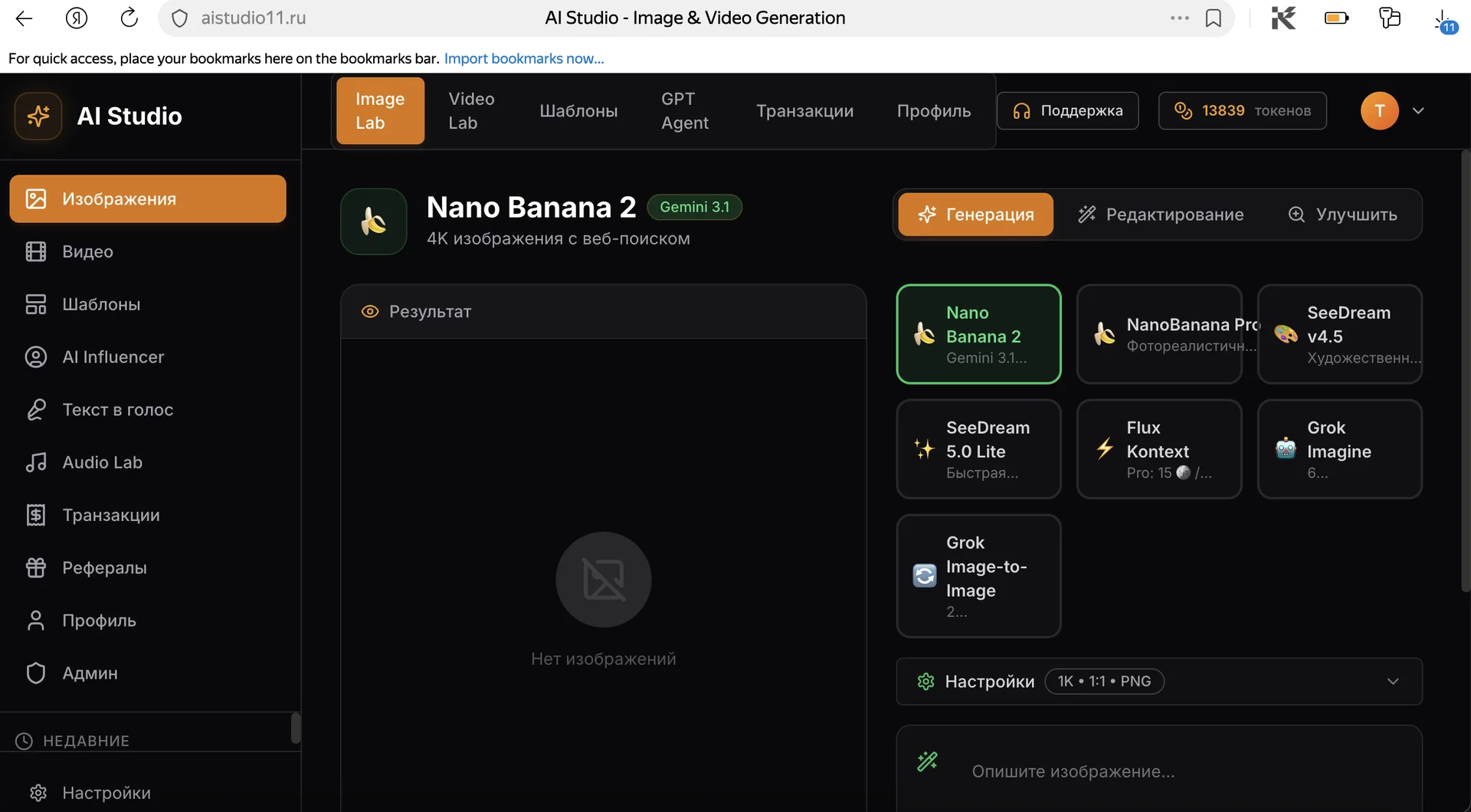The height and width of the screenshot is (812, 1471).
Task: Open Админ section in sidebar
Action: click(x=148, y=673)
